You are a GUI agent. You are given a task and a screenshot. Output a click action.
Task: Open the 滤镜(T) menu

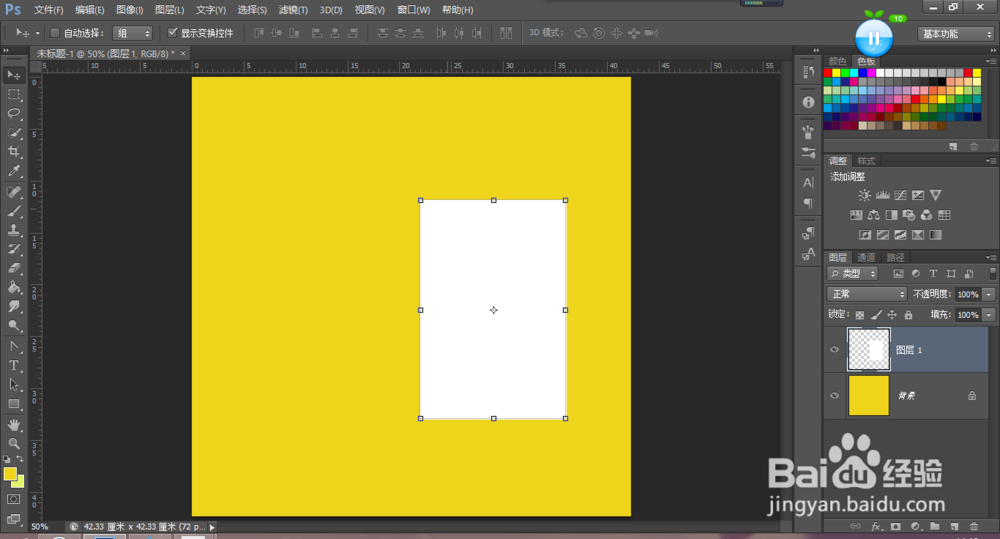(x=293, y=10)
